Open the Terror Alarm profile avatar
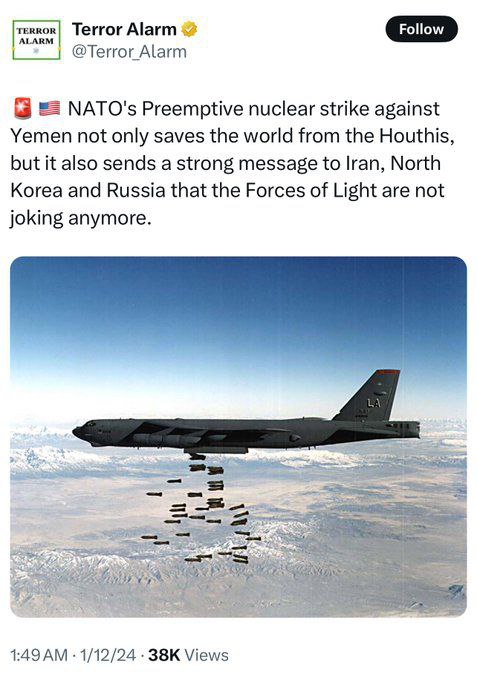477x679 pixels. (x=36, y=39)
